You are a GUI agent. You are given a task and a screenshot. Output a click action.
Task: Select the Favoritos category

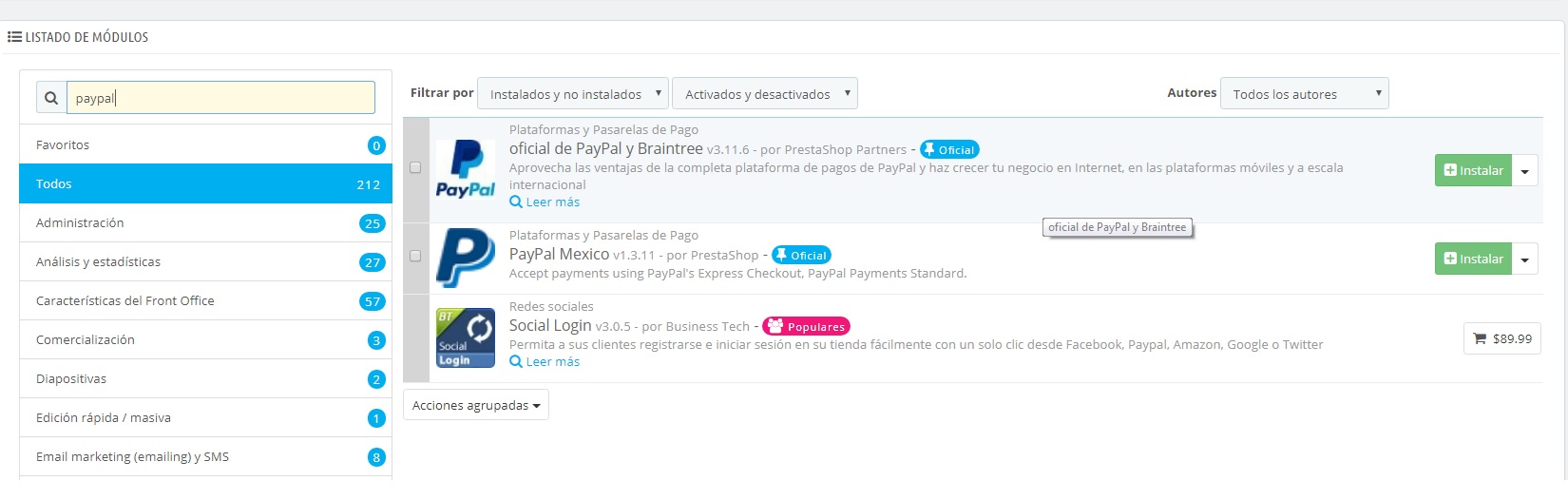[205, 144]
